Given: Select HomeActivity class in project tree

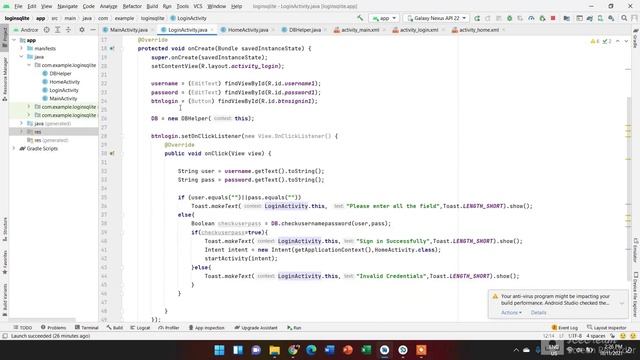Looking at the screenshot, I should coord(64,82).
